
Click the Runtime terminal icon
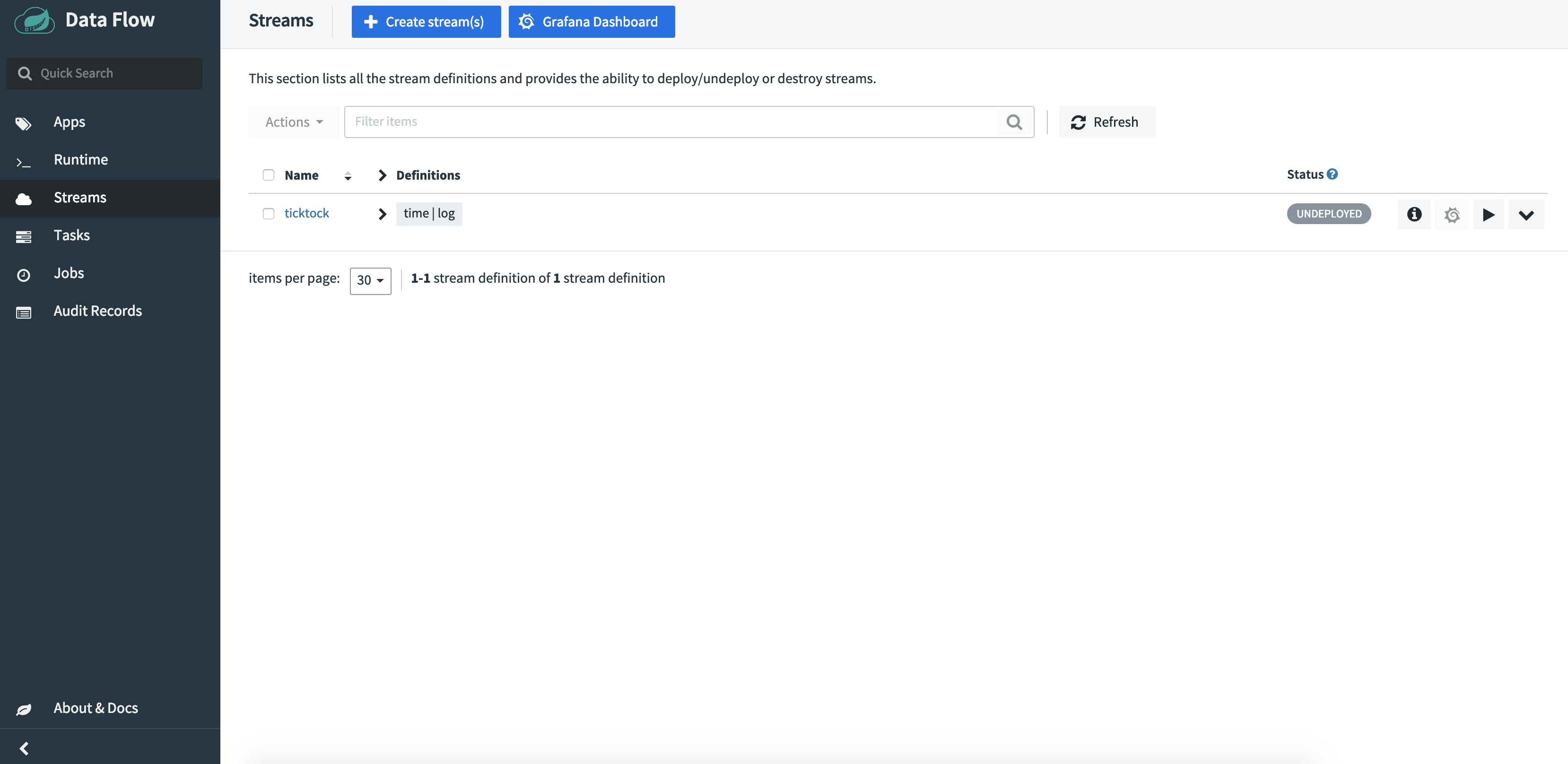tap(24, 163)
